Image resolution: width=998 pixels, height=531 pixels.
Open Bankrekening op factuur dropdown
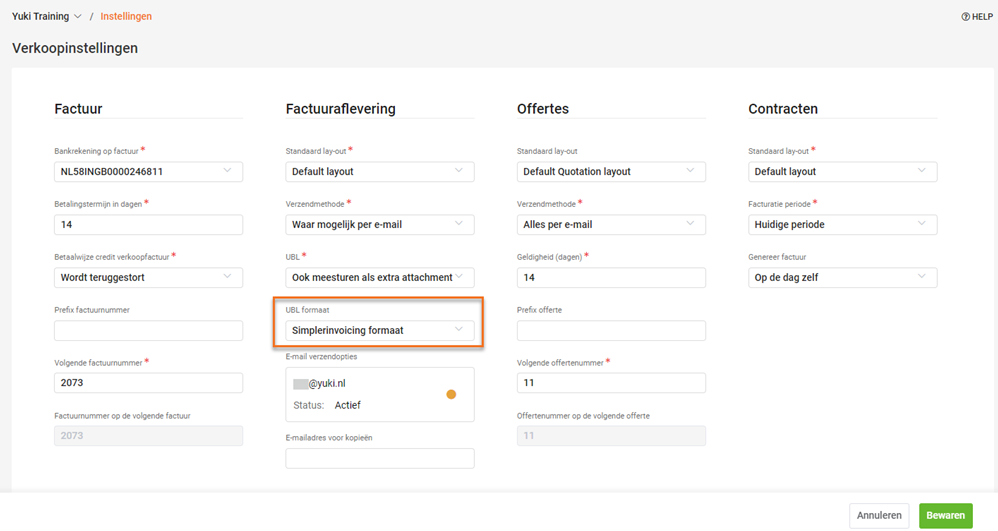pyautogui.click(x=148, y=171)
